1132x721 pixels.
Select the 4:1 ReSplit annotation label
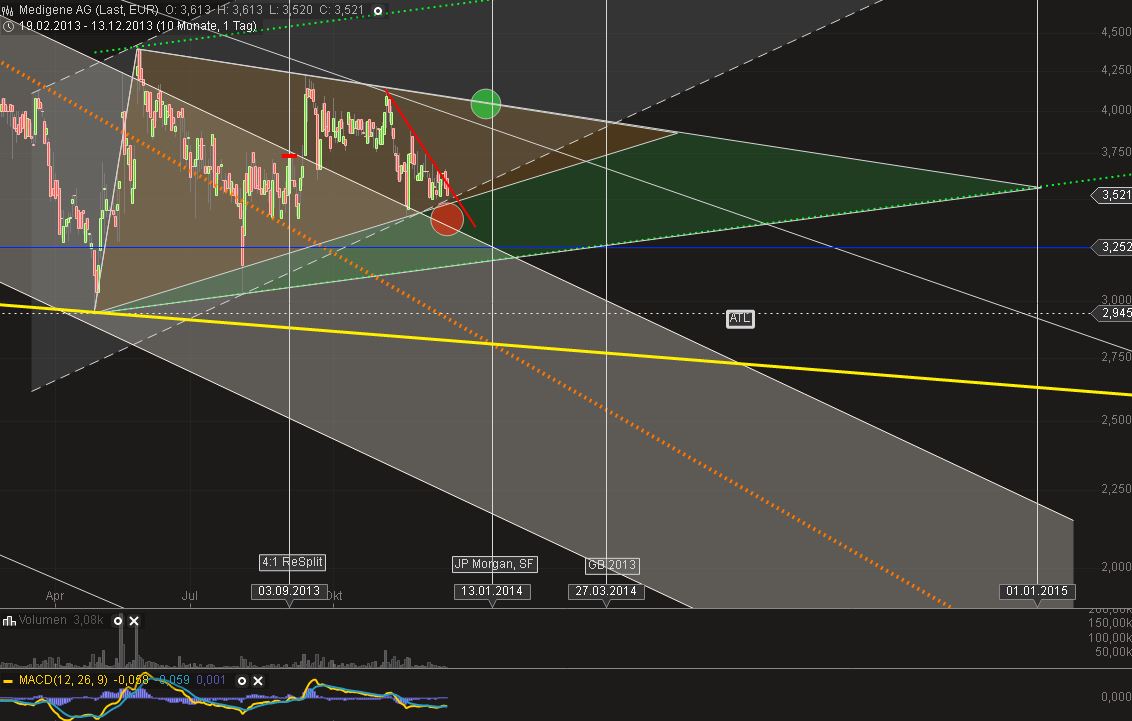(x=292, y=562)
